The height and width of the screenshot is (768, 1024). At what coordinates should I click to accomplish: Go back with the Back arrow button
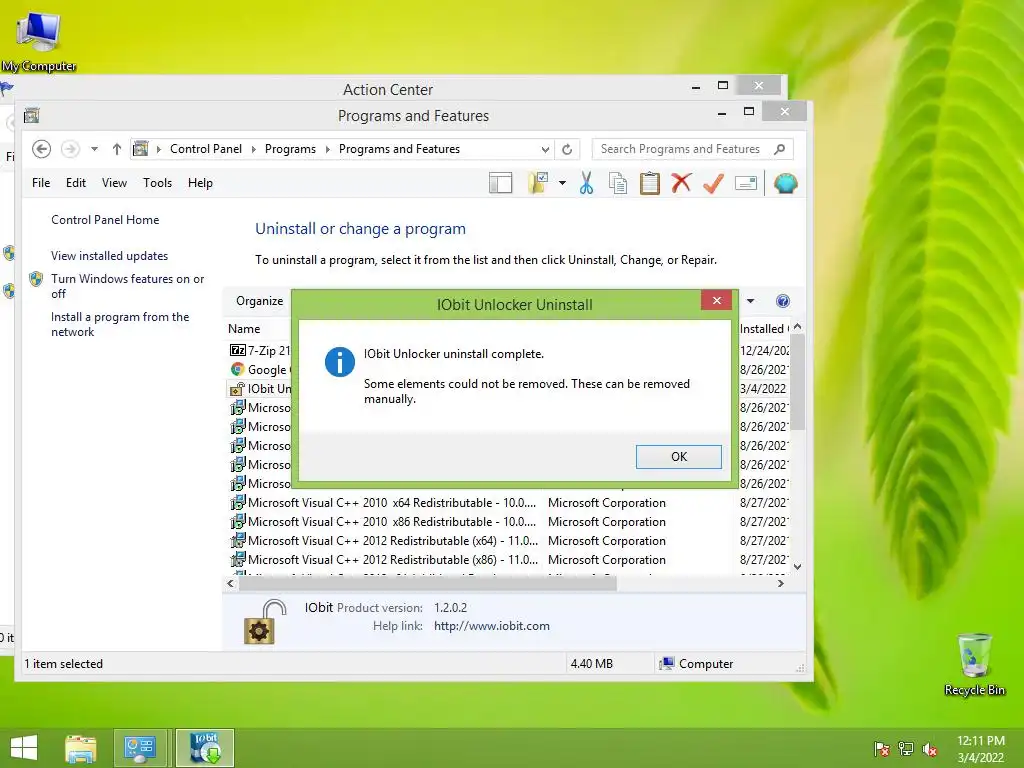pyautogui.click(x=41, y=149)
